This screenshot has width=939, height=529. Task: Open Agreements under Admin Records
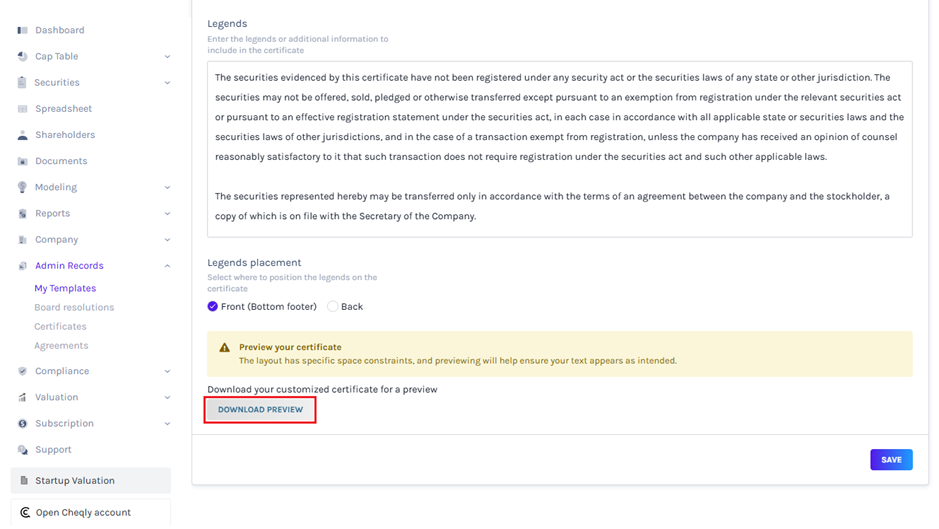click(x=61, y=346)
